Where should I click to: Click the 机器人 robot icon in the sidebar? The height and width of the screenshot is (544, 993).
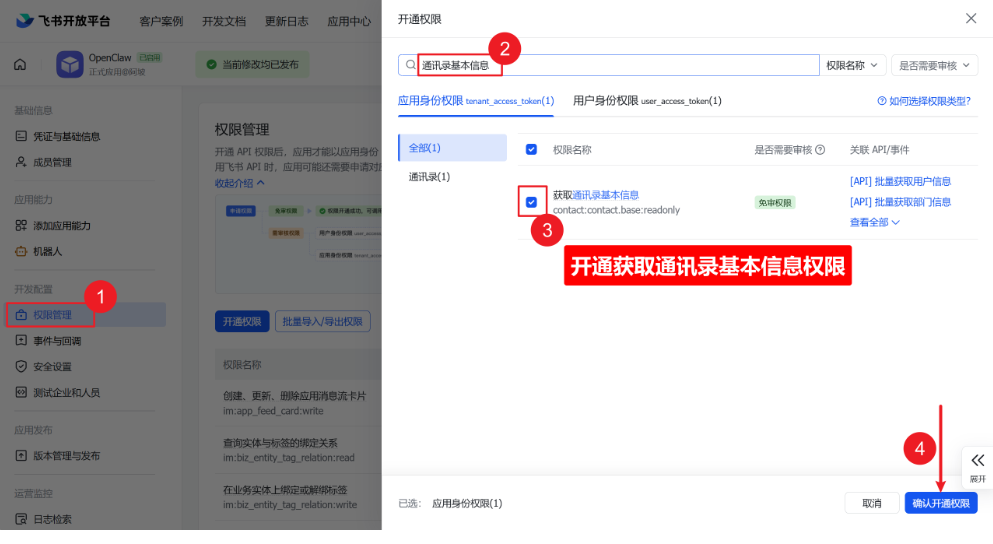click(21, 251)
